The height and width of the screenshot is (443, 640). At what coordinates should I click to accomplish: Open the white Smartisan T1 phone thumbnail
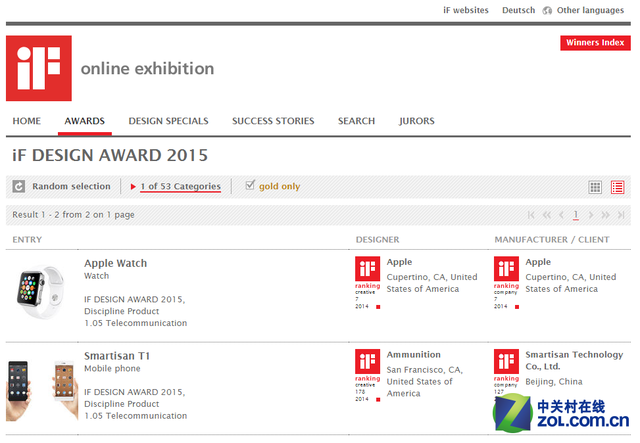65,389
